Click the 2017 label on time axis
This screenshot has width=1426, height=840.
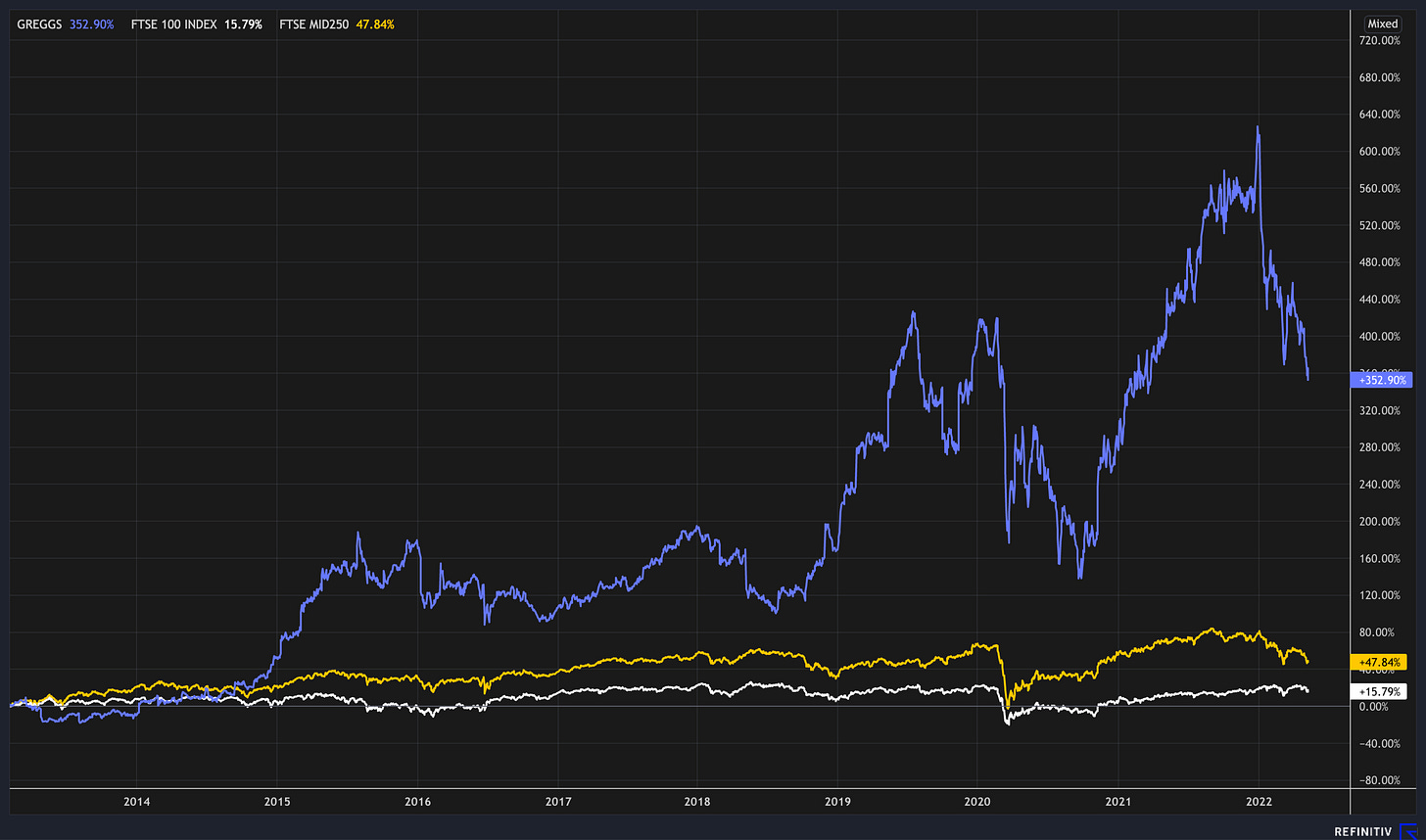tap(557, 800)
